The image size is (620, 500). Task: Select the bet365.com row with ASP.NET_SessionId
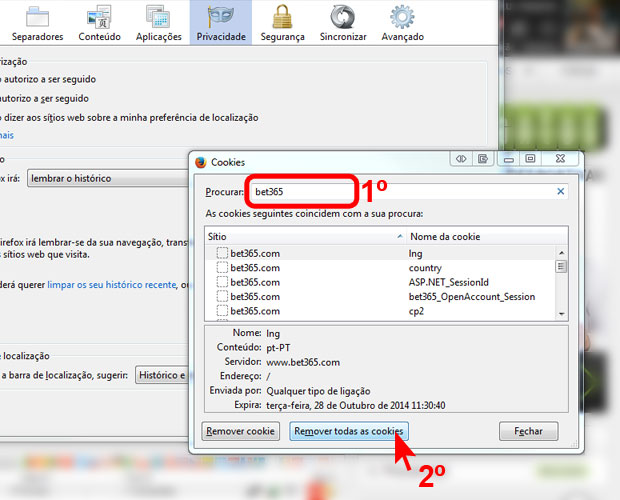tap(381, 282)
